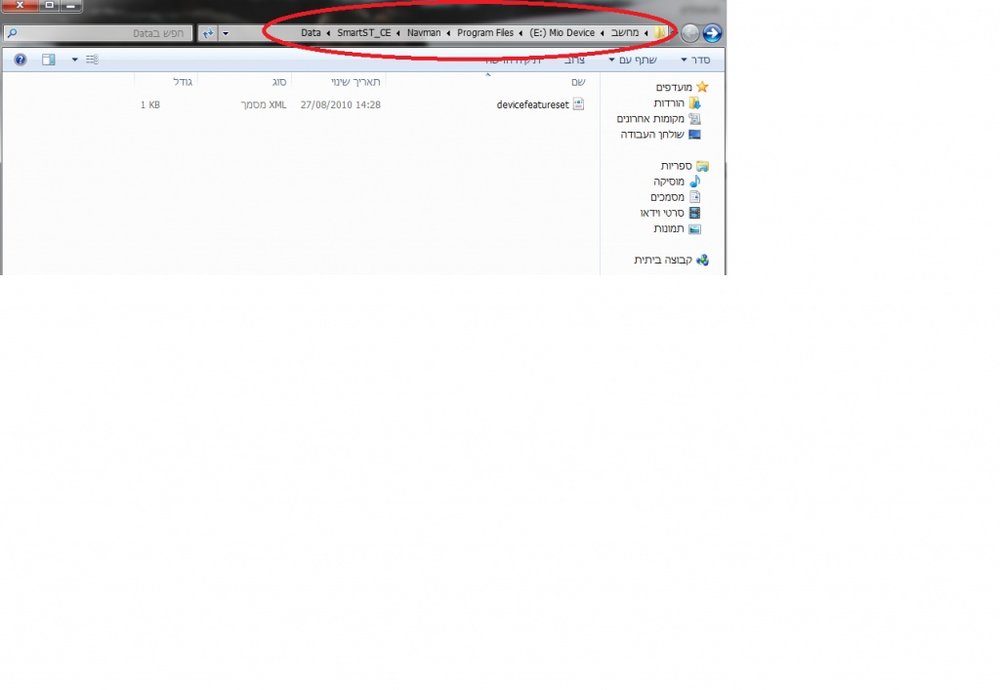This screenshot has height=690, width=1000.
Task: Open the address bar history dropdown
Action: coord(225,33)
